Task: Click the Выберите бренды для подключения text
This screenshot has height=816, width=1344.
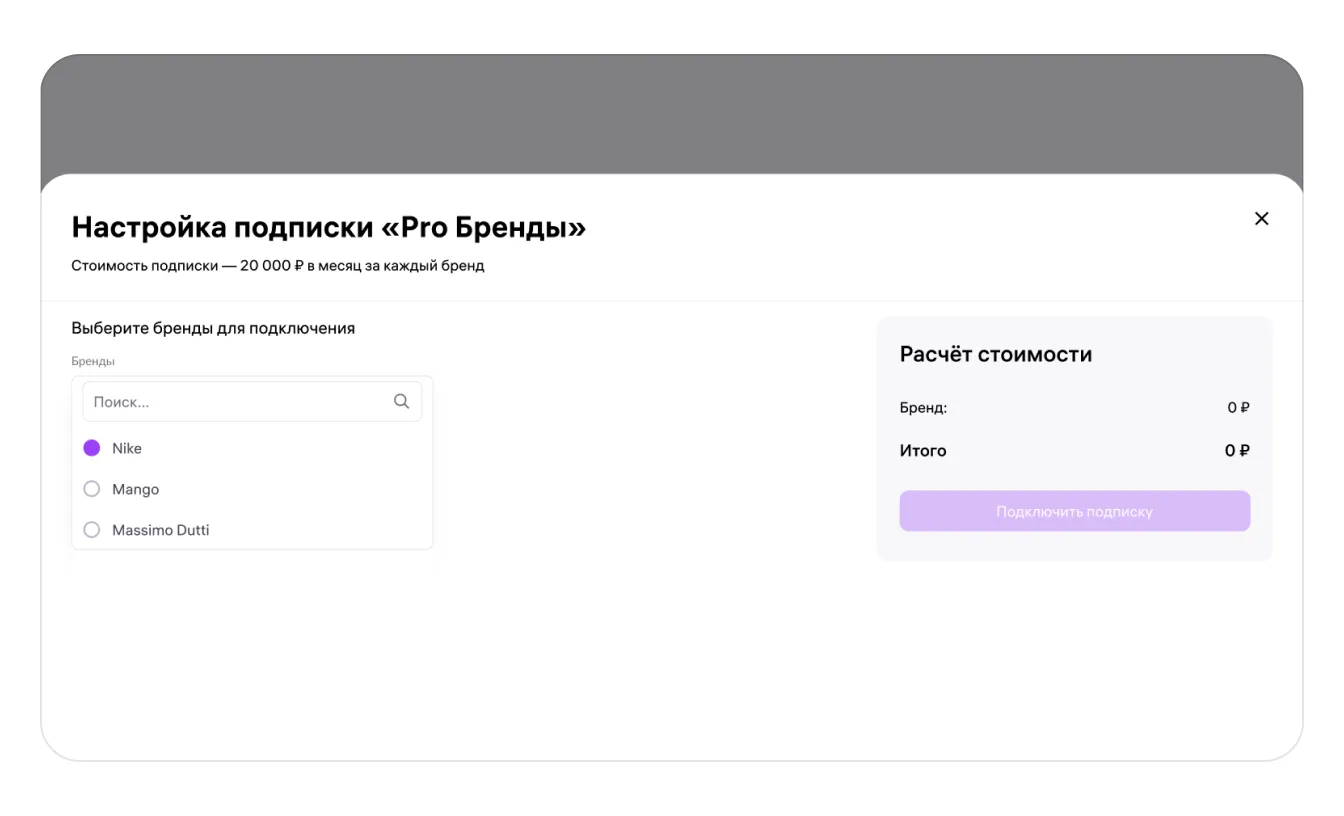Action: [x=213, y=328]
